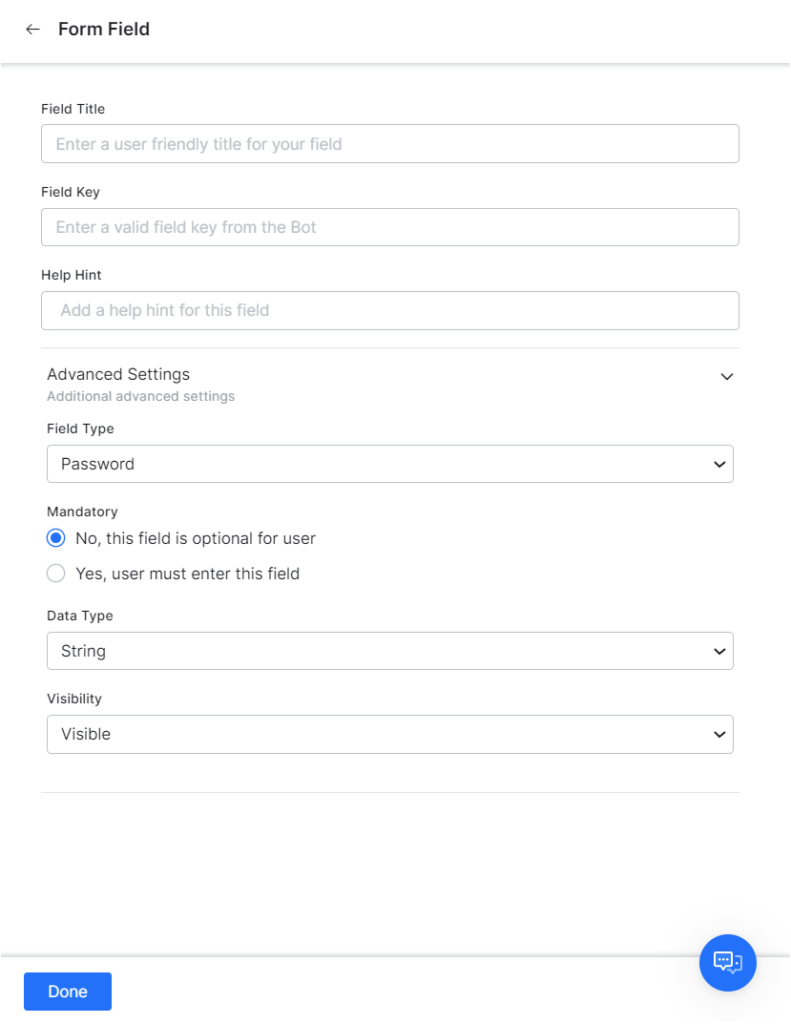The height and width of the screenshot is (1024, 791).
Task: Expand the Data Type dropdown showing String
Action: [390, 651]
